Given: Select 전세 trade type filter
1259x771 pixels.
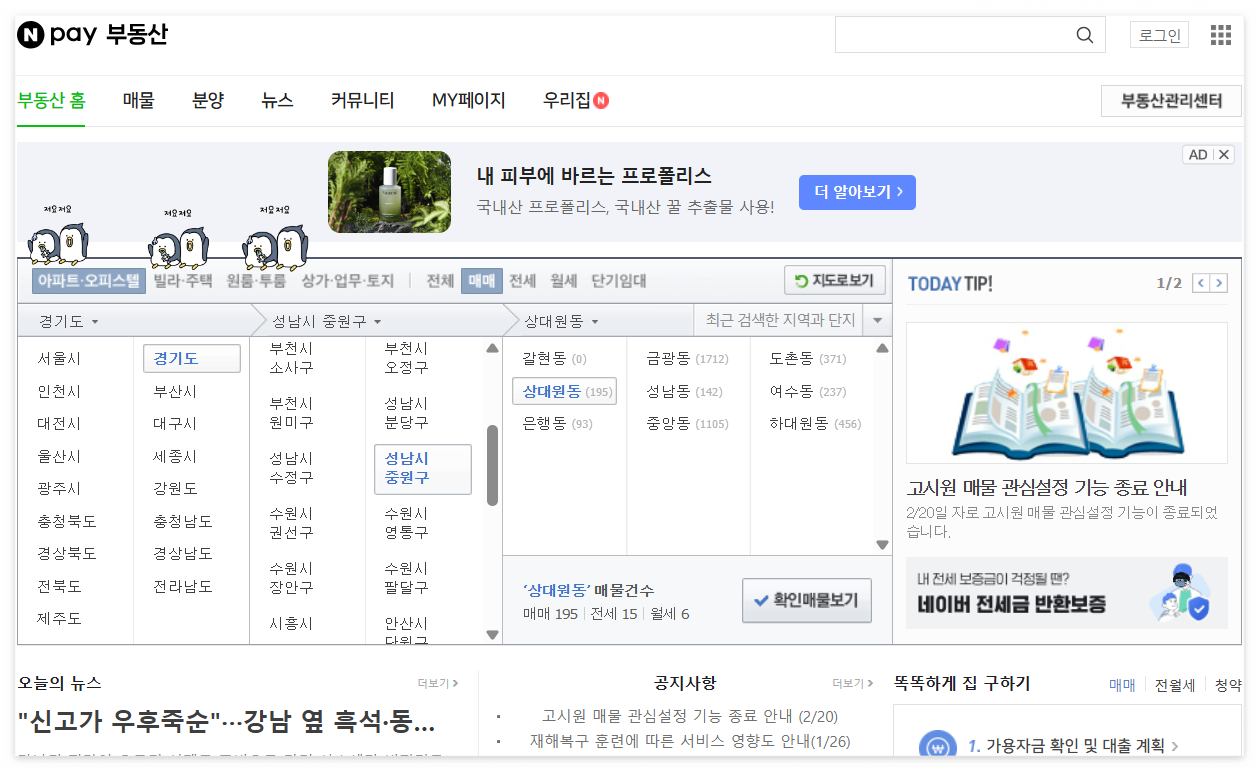Looking at the screenshot, I should tap(523, 281).
